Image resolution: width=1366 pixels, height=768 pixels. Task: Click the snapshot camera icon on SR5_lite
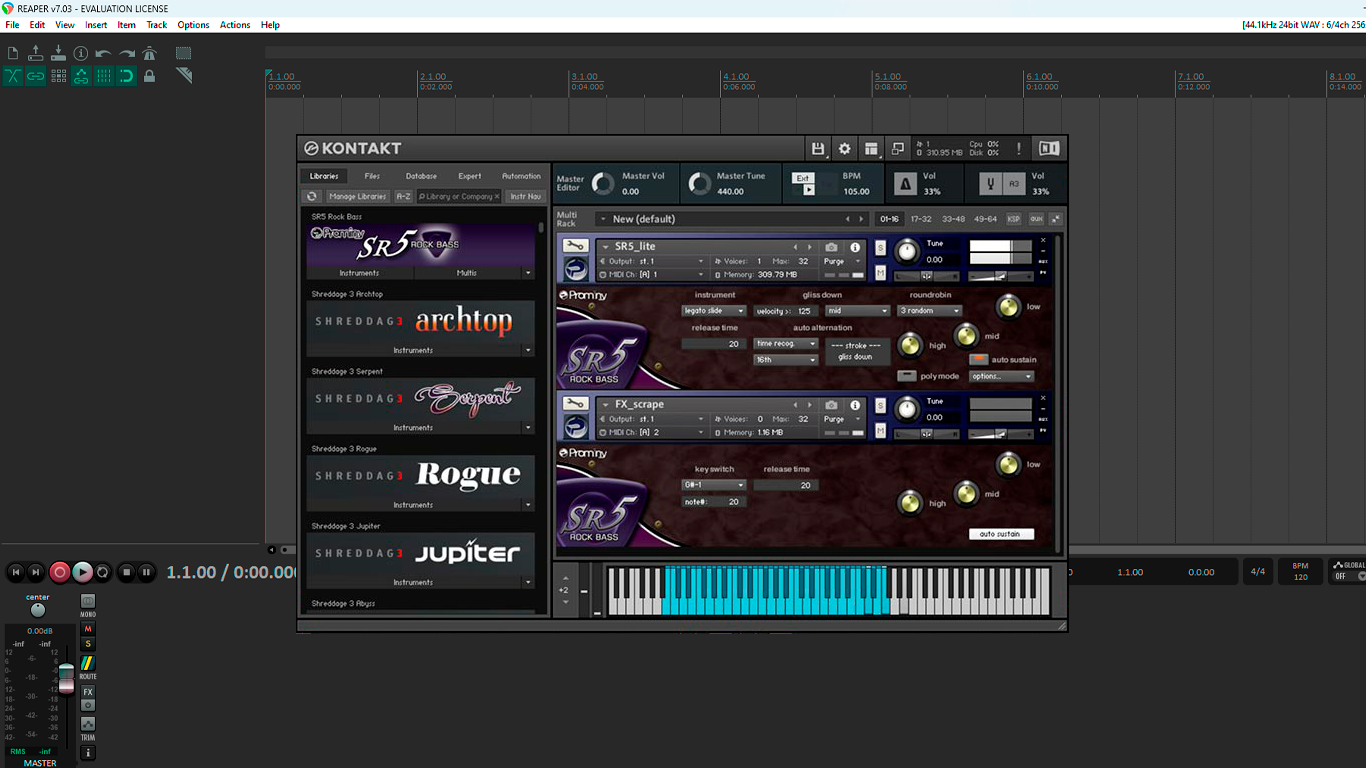pos(831,247)
